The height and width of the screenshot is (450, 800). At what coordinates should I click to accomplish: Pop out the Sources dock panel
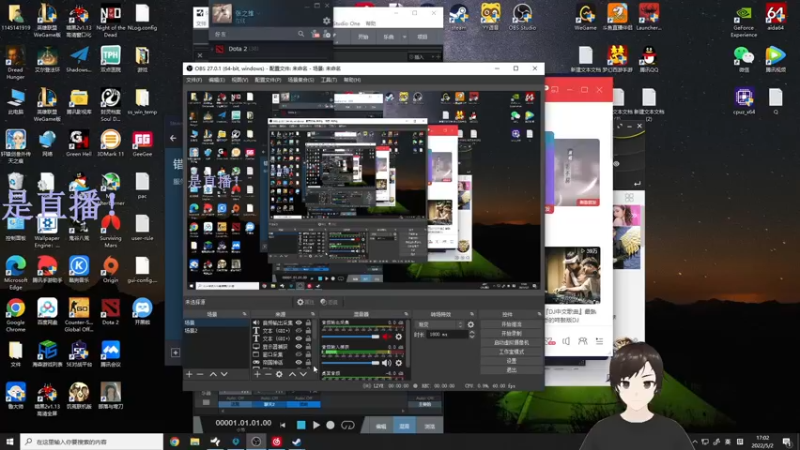coord(313,314)
